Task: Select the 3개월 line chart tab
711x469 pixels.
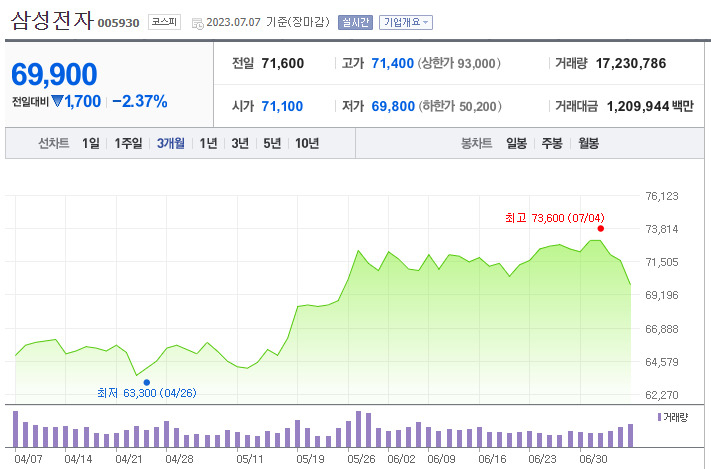Action: [170, 143]
